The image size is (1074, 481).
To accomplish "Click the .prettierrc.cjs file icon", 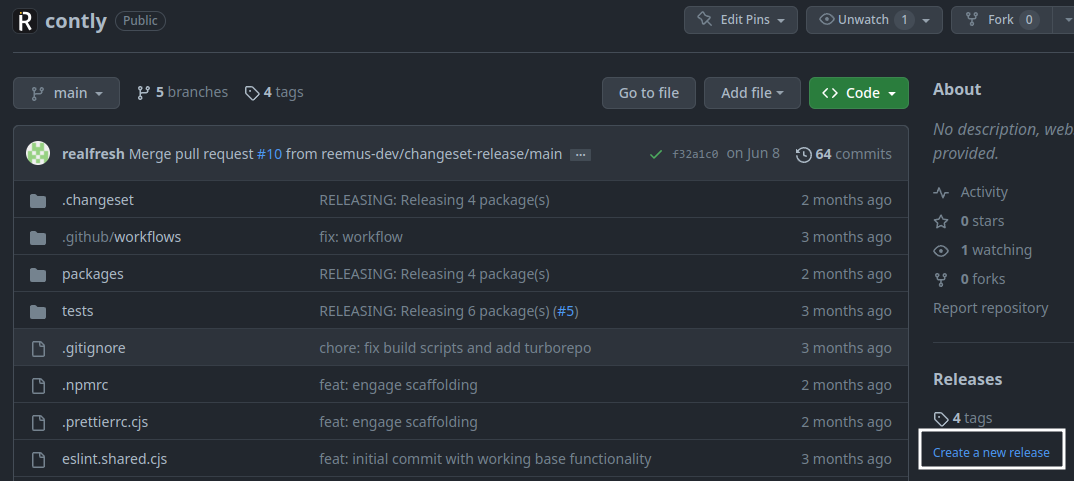I will (38, 422).
